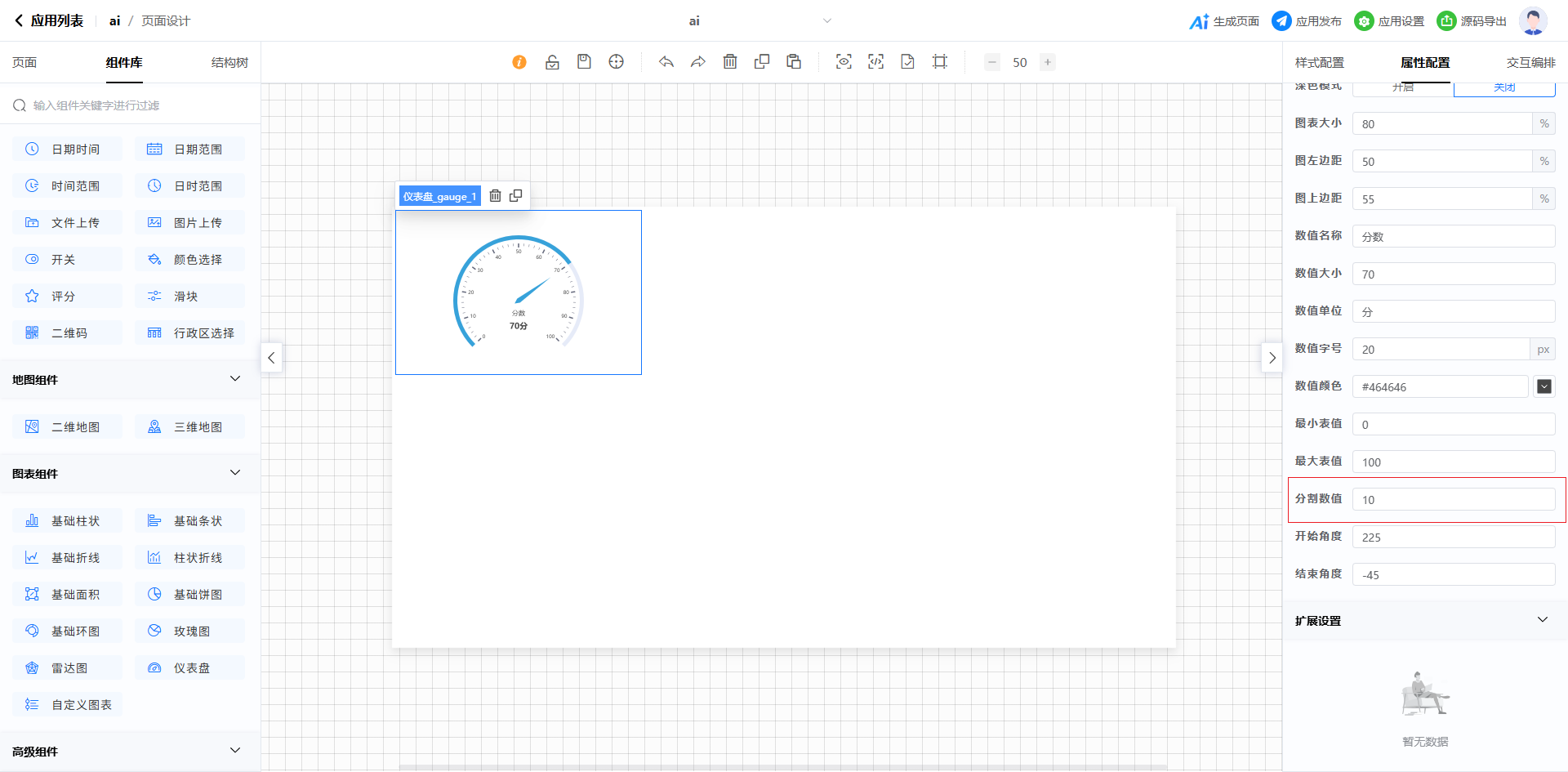The height and width of the screenshot is (772, 1568).
Task: Click the trash icon in the top toolbar
Action: point(730,62)
